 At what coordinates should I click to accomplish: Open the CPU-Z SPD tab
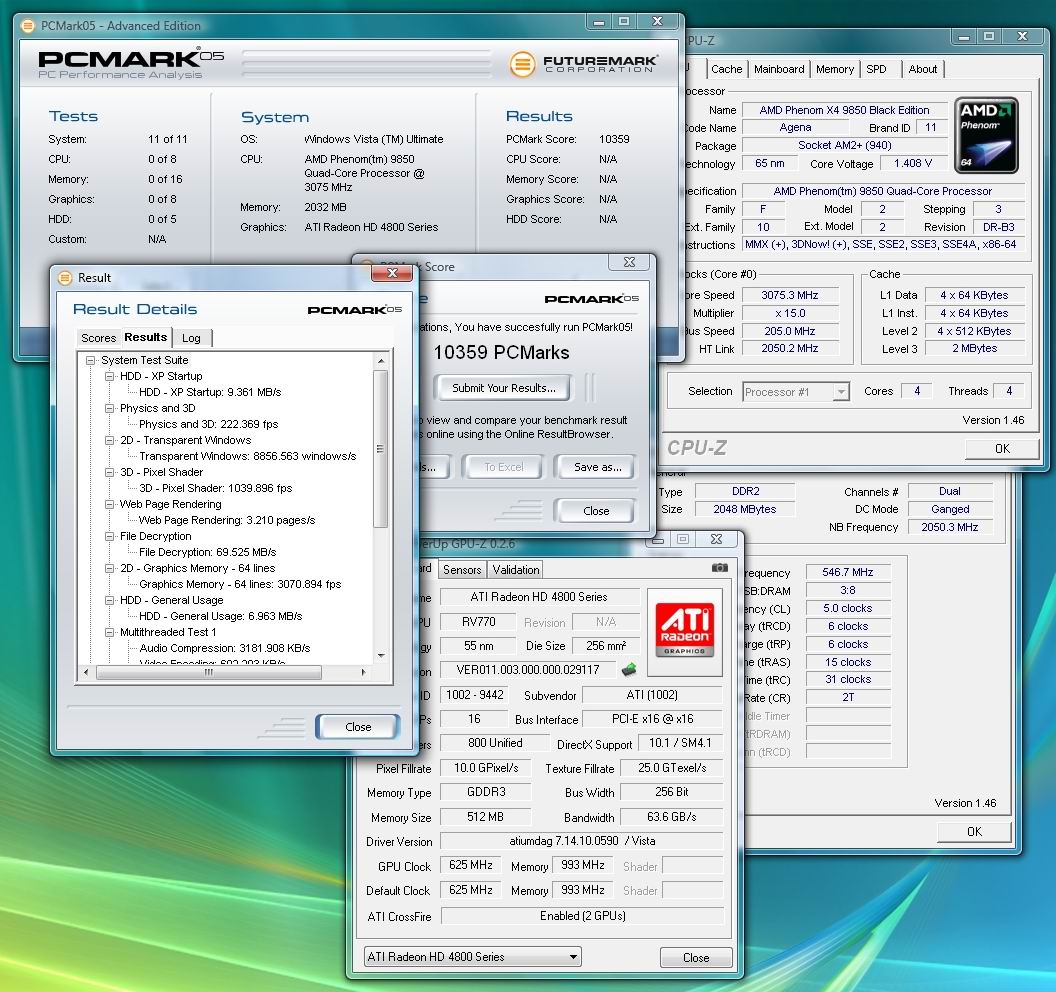(x=876, y=69)
